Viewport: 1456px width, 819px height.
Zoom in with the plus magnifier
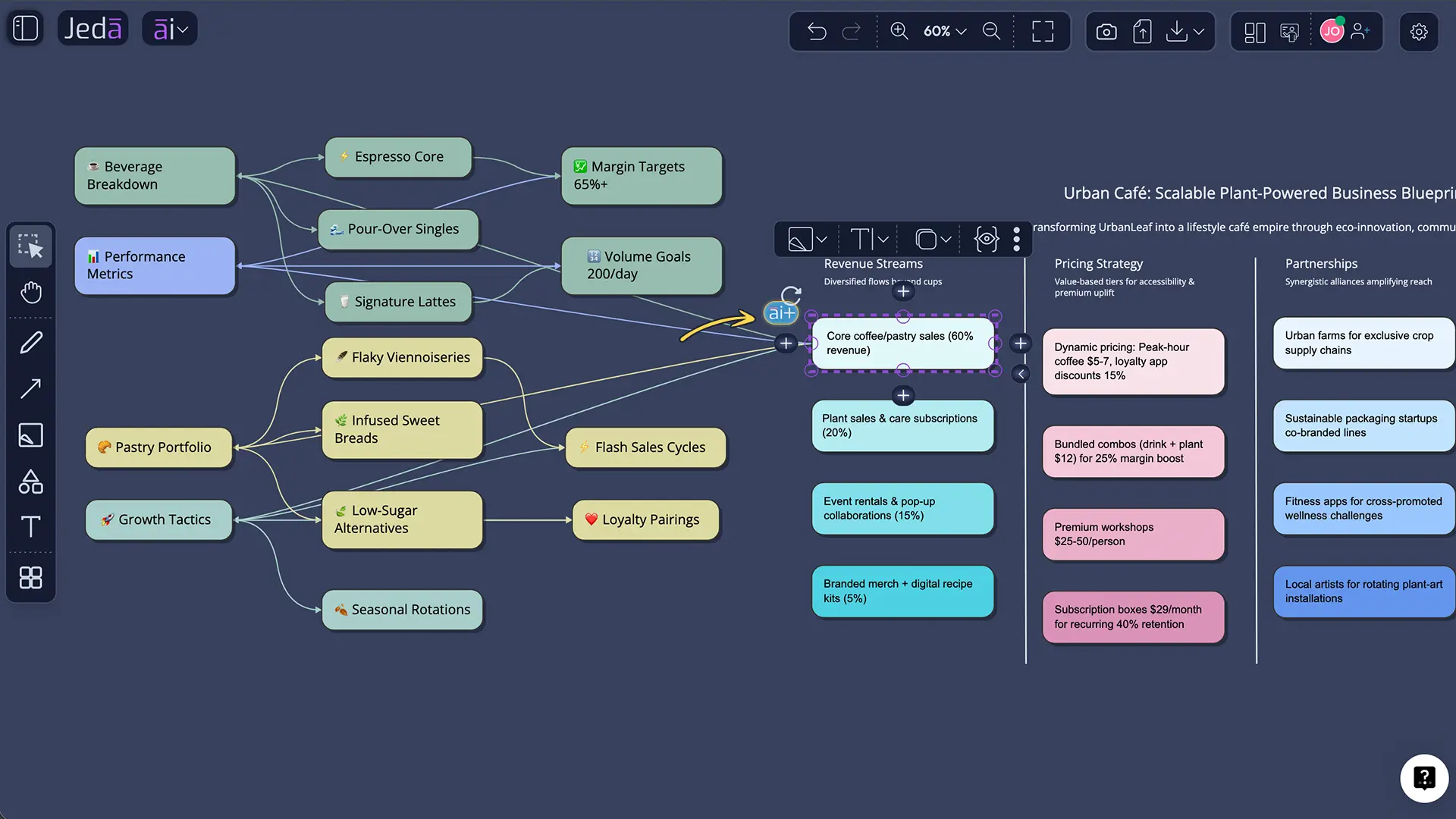[899, 31]
